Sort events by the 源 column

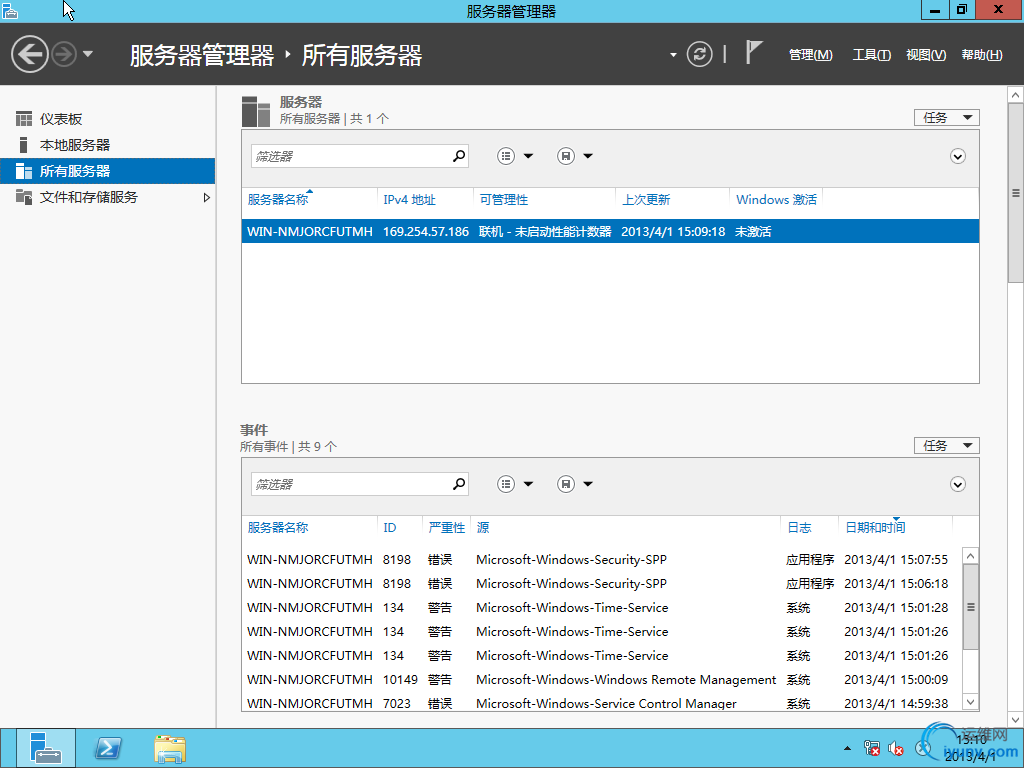point(483,528)
